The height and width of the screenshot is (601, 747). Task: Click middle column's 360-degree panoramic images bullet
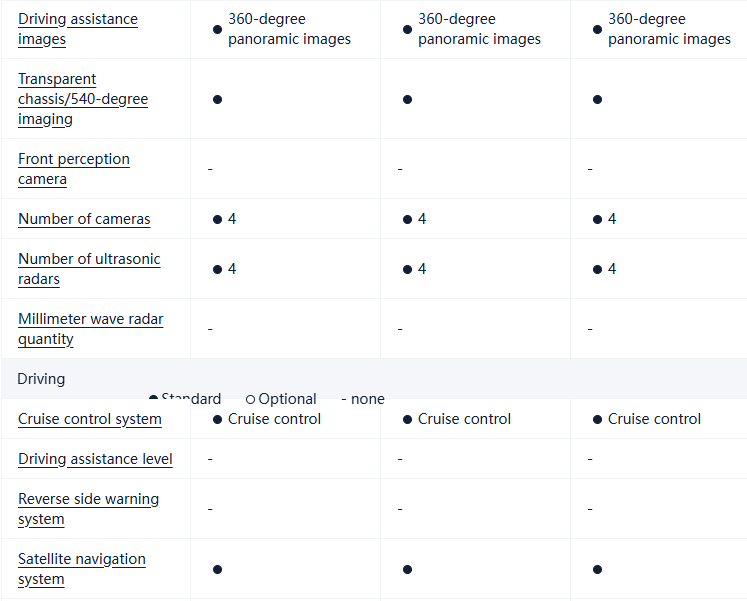407,29
